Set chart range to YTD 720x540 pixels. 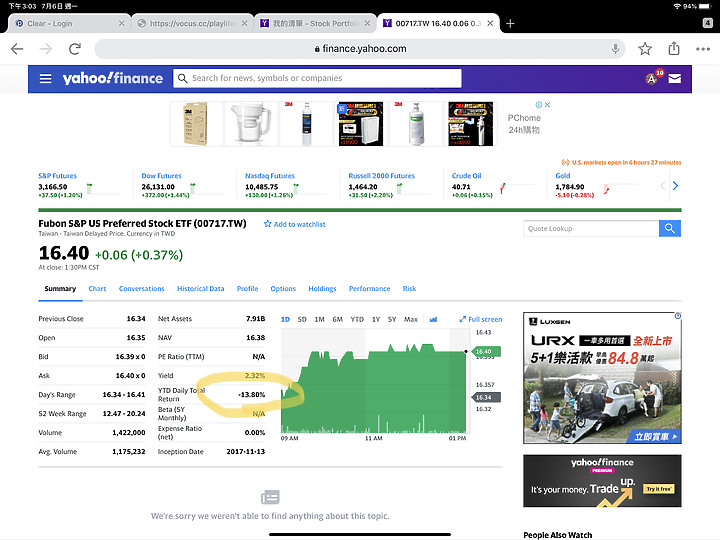pos(357,319)
